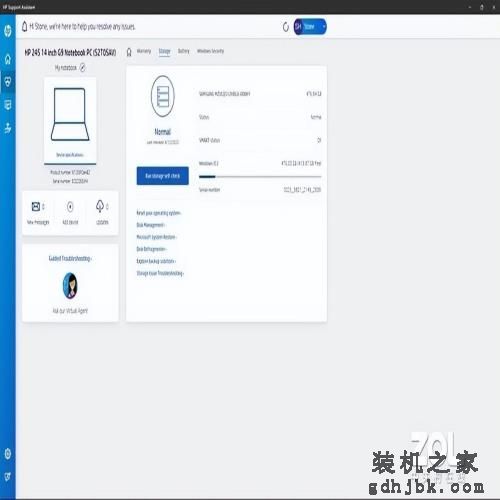Click the notification bell beside the greeting

[x=24, y=27]
